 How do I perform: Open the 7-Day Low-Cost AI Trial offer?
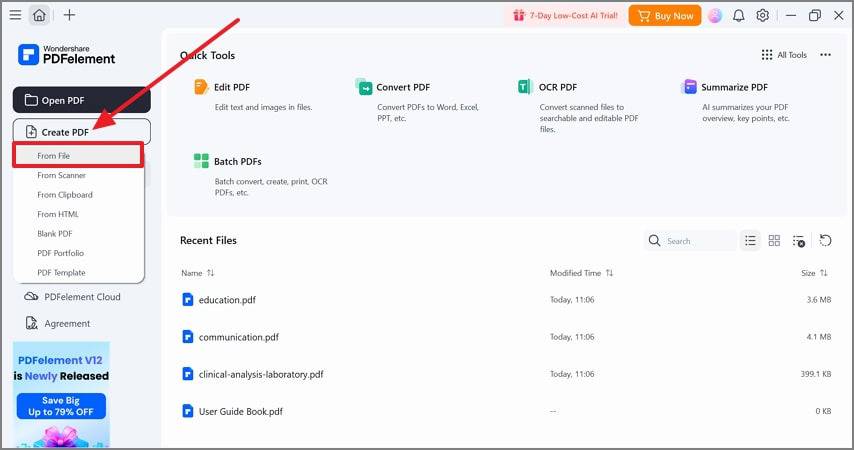(x=565, y=16)
